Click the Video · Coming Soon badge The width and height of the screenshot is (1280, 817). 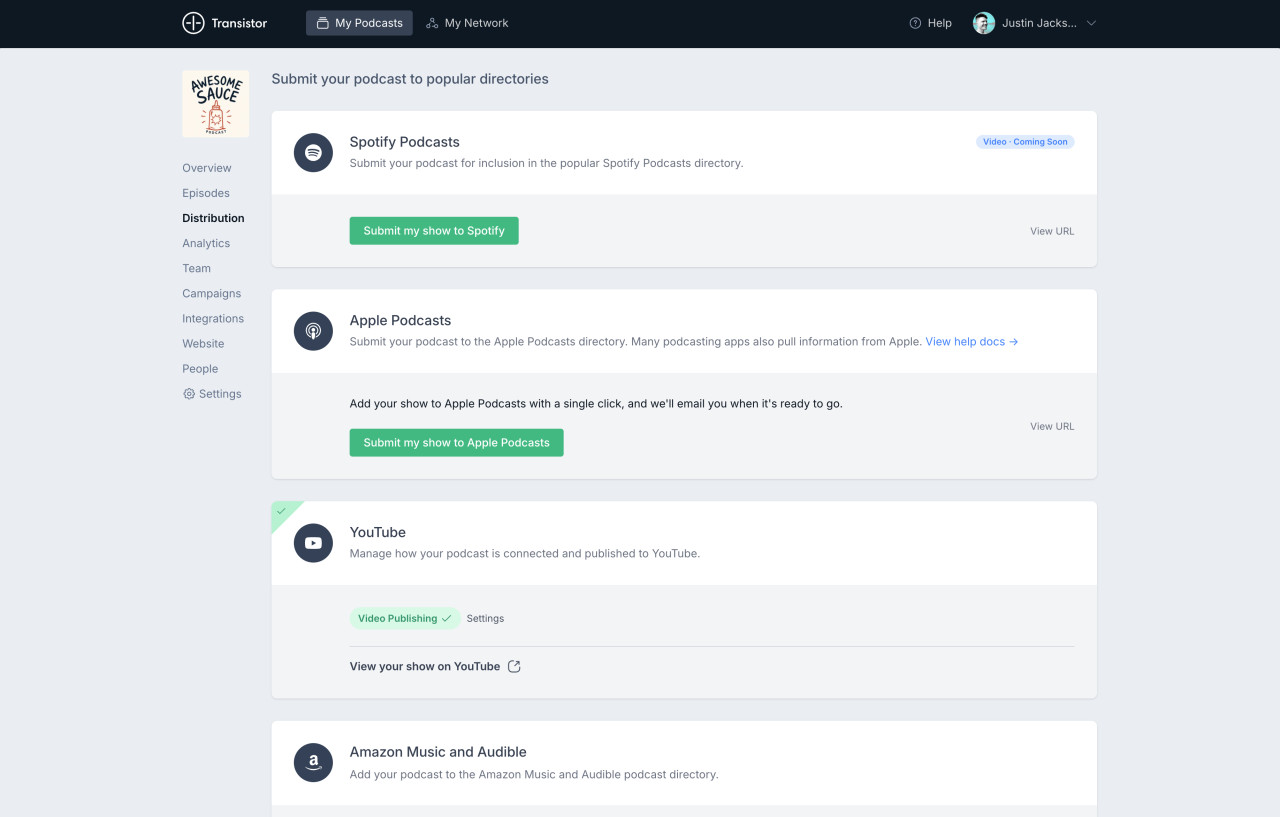pyautogui.click(x=1025, y=142)
